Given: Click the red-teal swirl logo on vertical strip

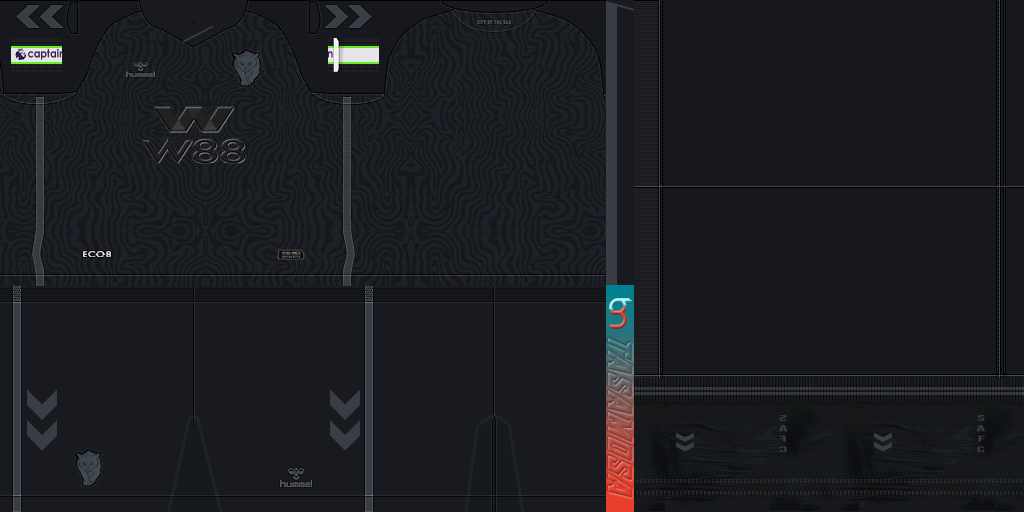Looking at the screenshot, I should pos(620,312).
